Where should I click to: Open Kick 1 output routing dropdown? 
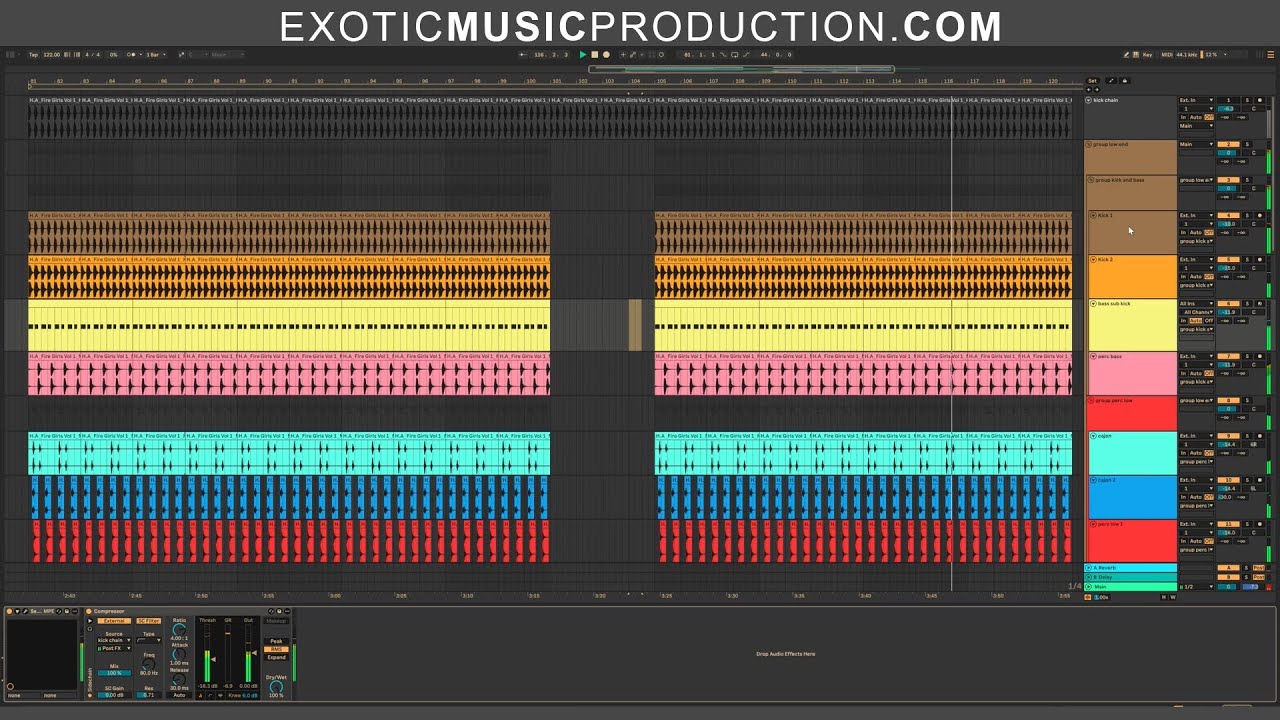1196,241
